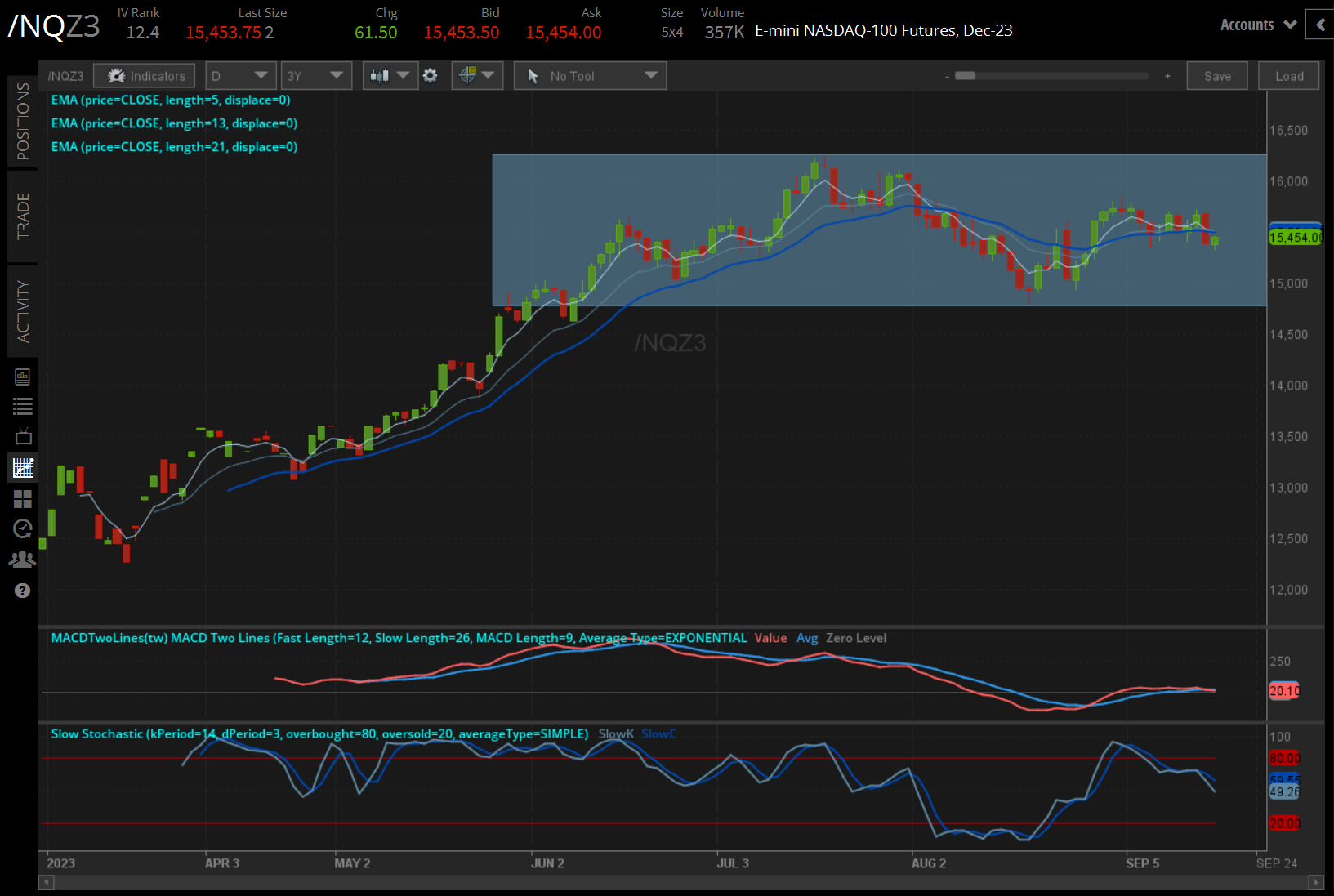1334x896 pixels.
Task: Select the candlestick chart style icon
Action: 381,75
